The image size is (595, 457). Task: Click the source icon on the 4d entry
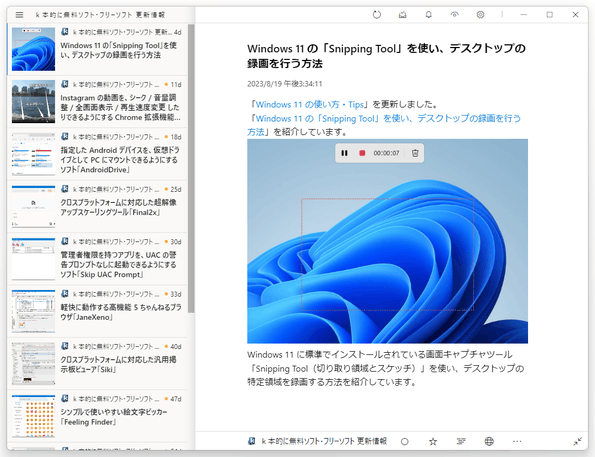pos(65,32)
